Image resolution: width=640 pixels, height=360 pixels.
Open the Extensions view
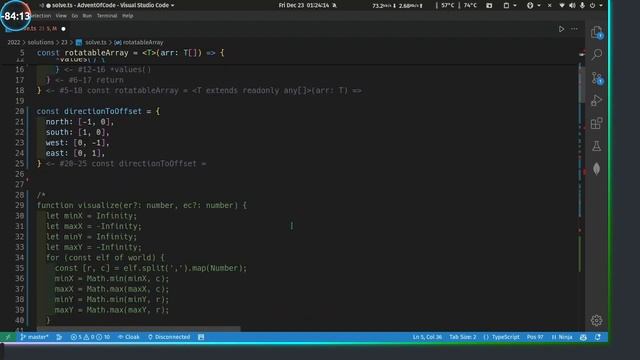pyautogui.click(x=596, y=123)
